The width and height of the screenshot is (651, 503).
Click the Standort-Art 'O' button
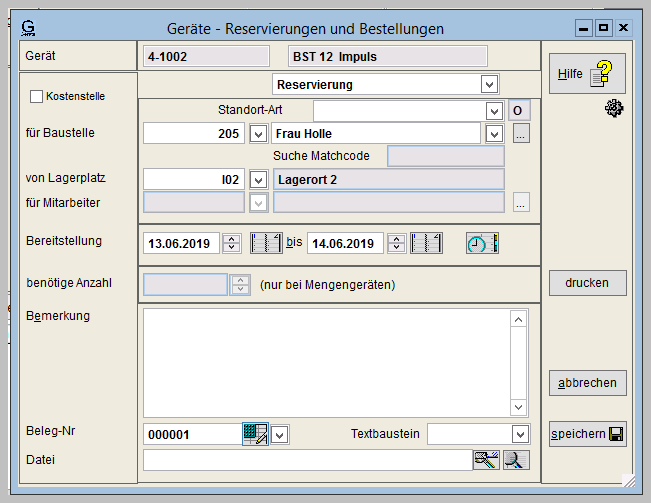(519, 110)
